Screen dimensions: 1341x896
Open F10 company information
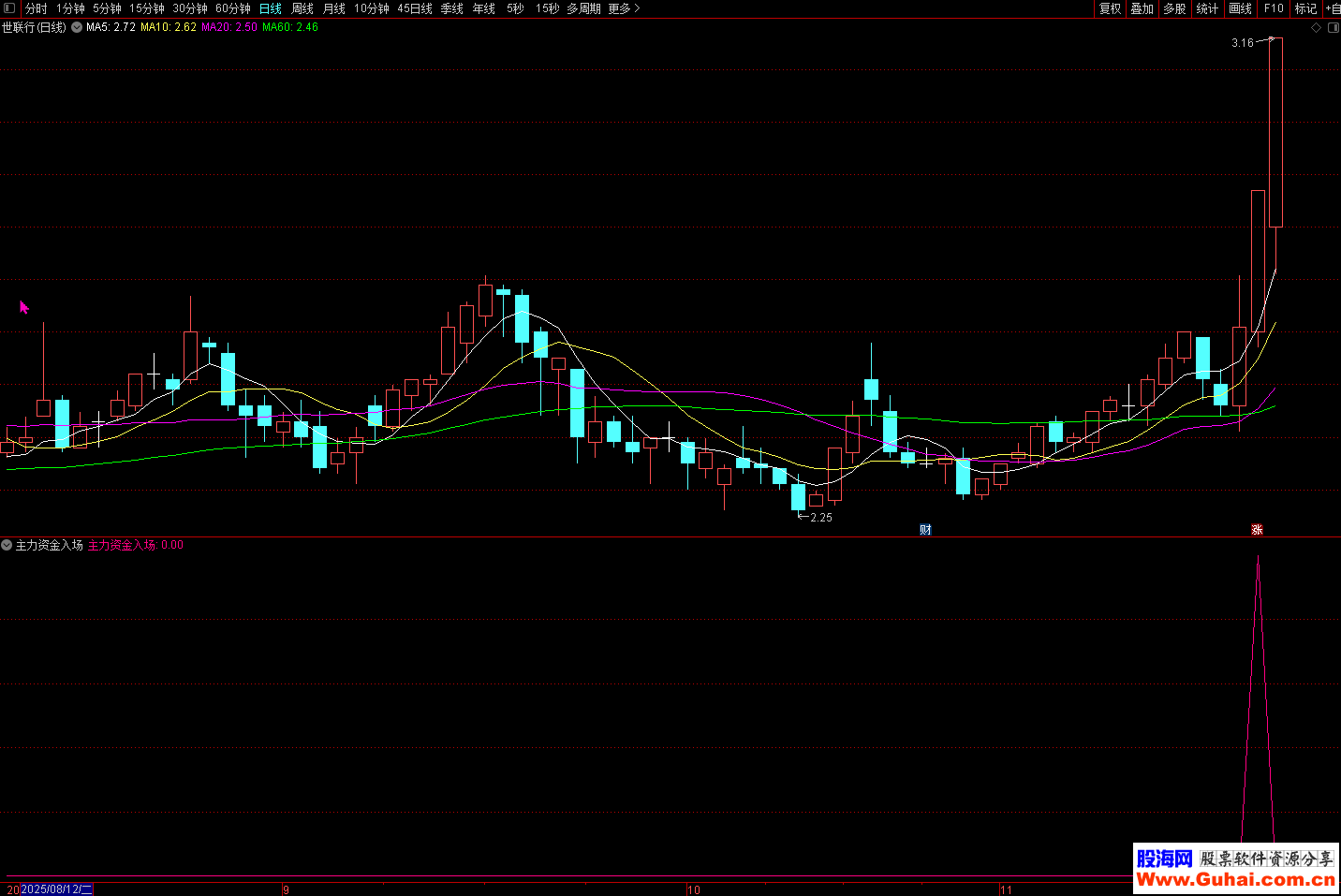coord(1274,8)
